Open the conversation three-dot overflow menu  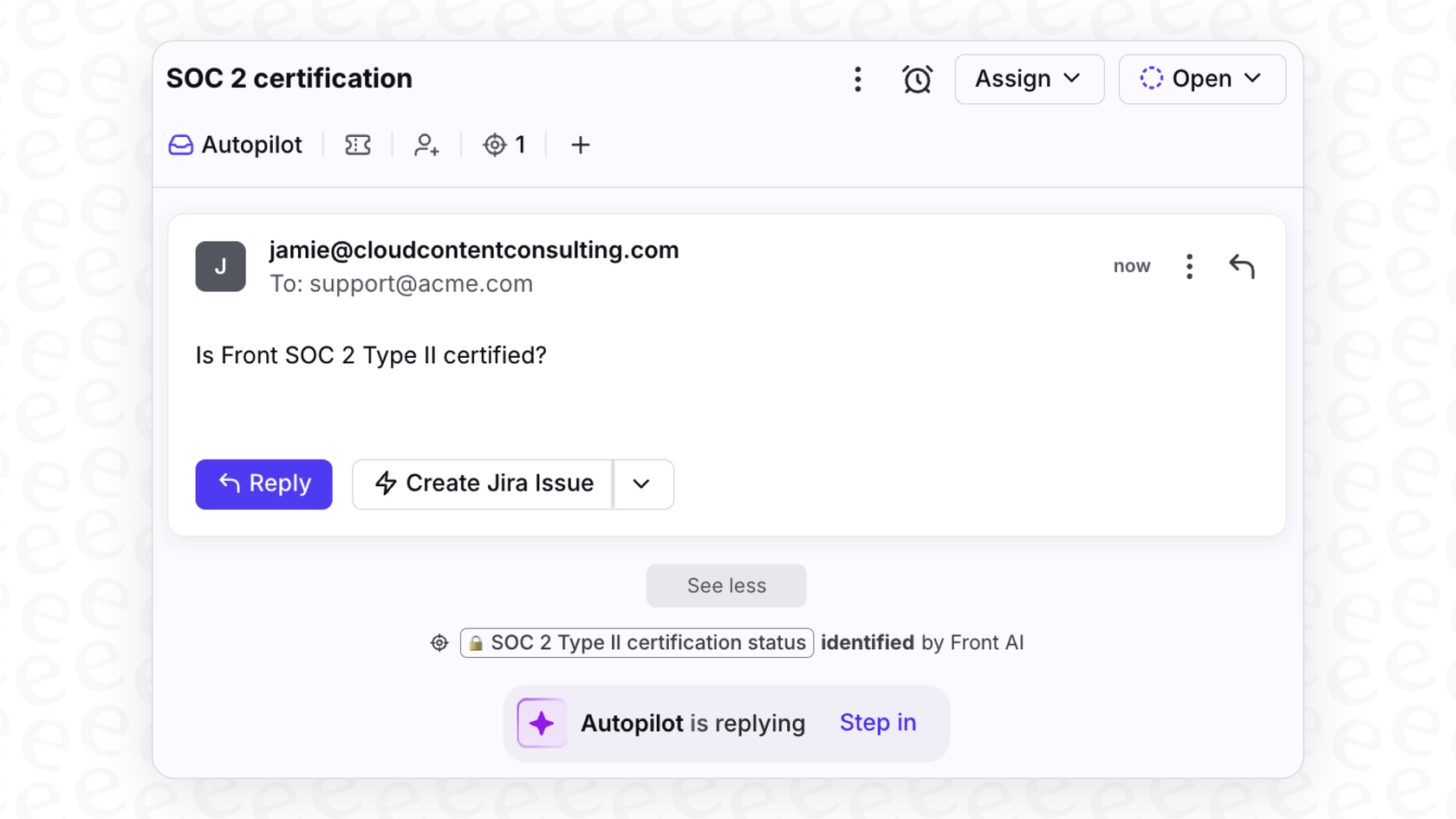pyautogui.click(x=857, y=79)
